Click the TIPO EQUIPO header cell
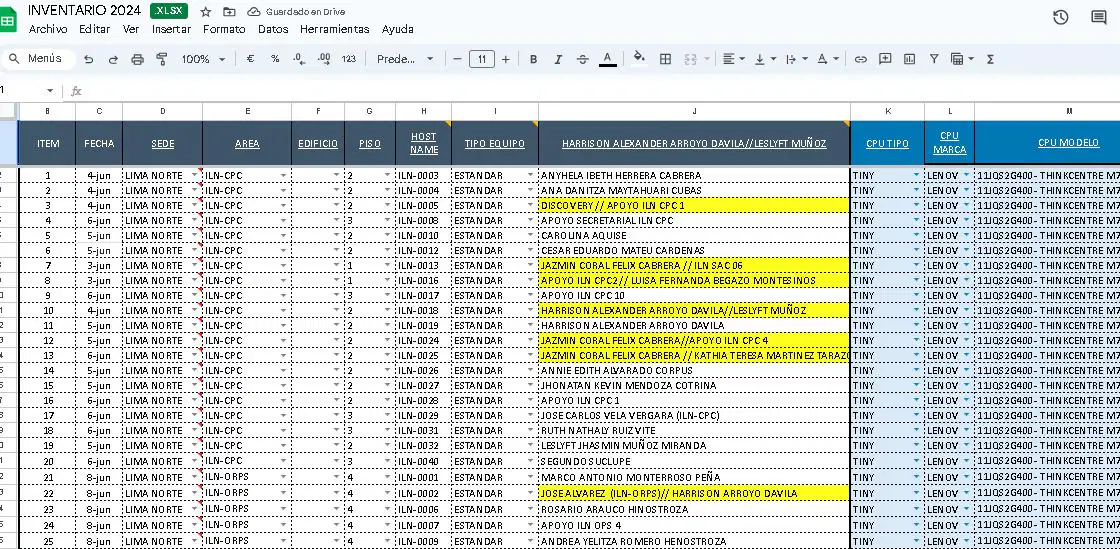The height and width of the screenshot is (549, 1120). click(x=495, y=143)
